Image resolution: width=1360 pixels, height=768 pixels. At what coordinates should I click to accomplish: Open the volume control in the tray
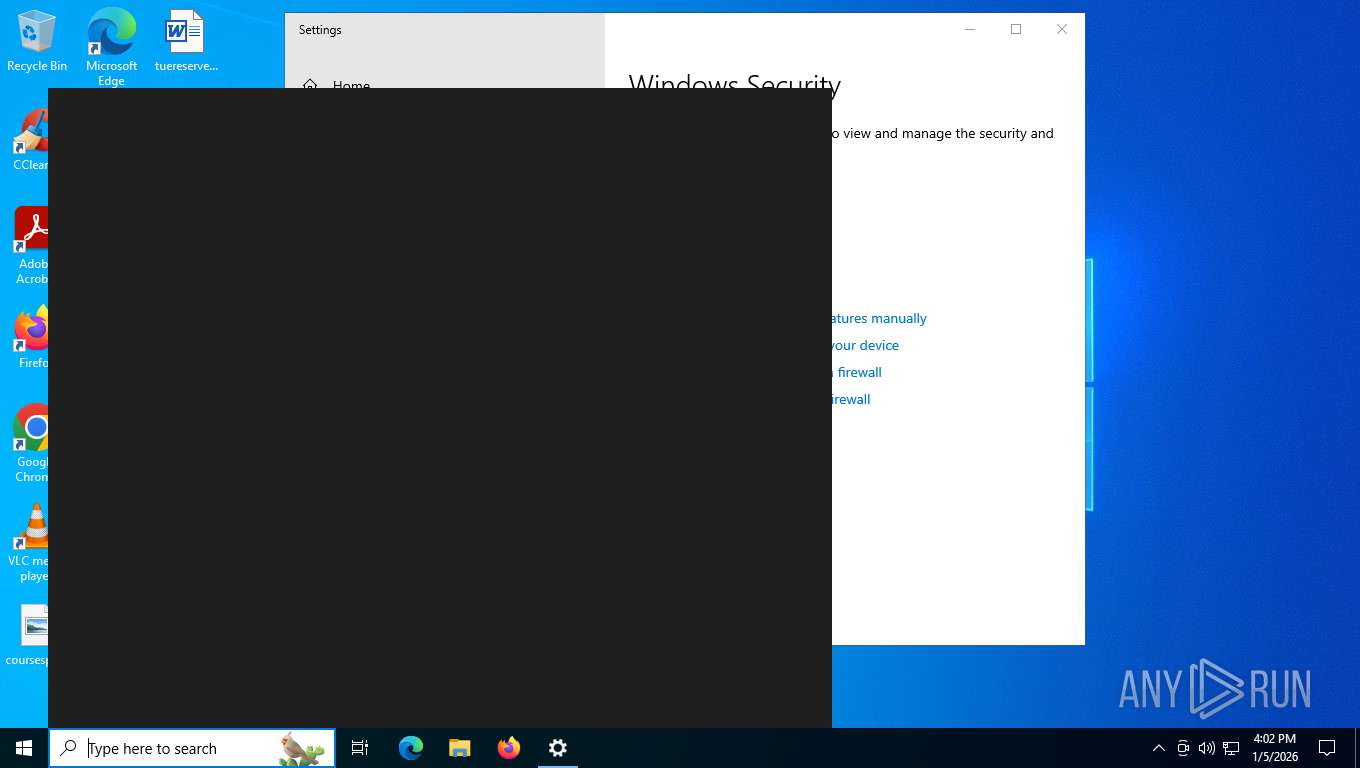click(x=1207, y=748)
